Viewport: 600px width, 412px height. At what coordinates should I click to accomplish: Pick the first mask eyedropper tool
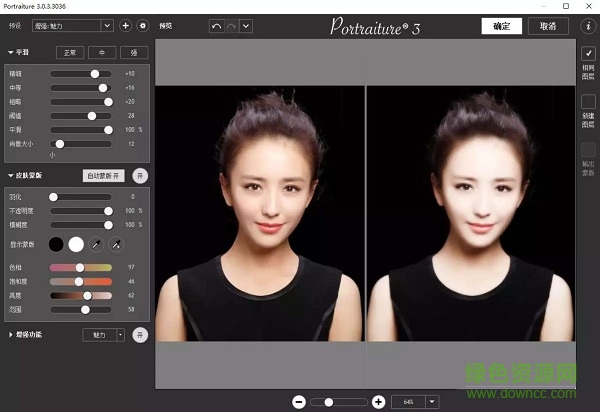[x=98, y=244]
